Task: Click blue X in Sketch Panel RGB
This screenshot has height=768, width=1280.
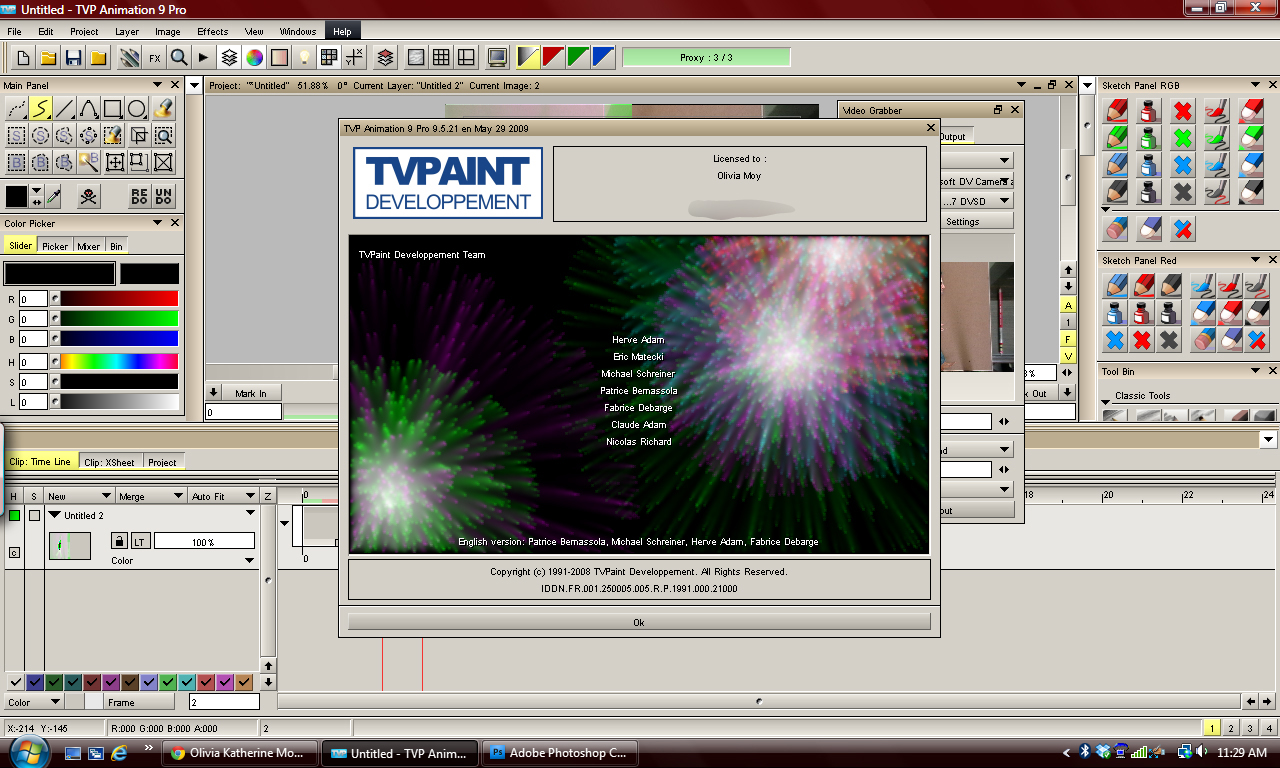Action: (1183, 165)
